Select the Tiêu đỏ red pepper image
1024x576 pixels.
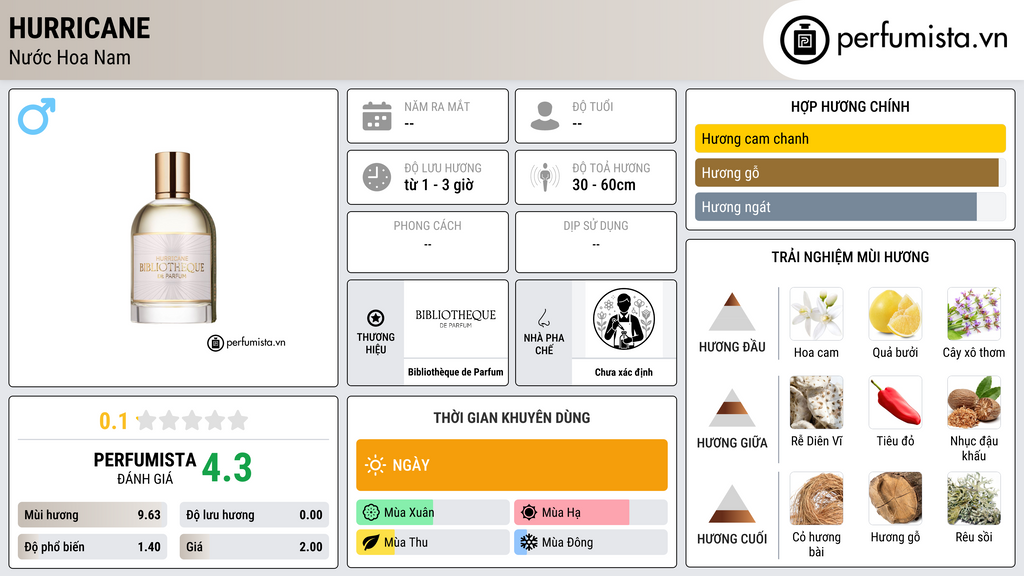pos(895,402)
